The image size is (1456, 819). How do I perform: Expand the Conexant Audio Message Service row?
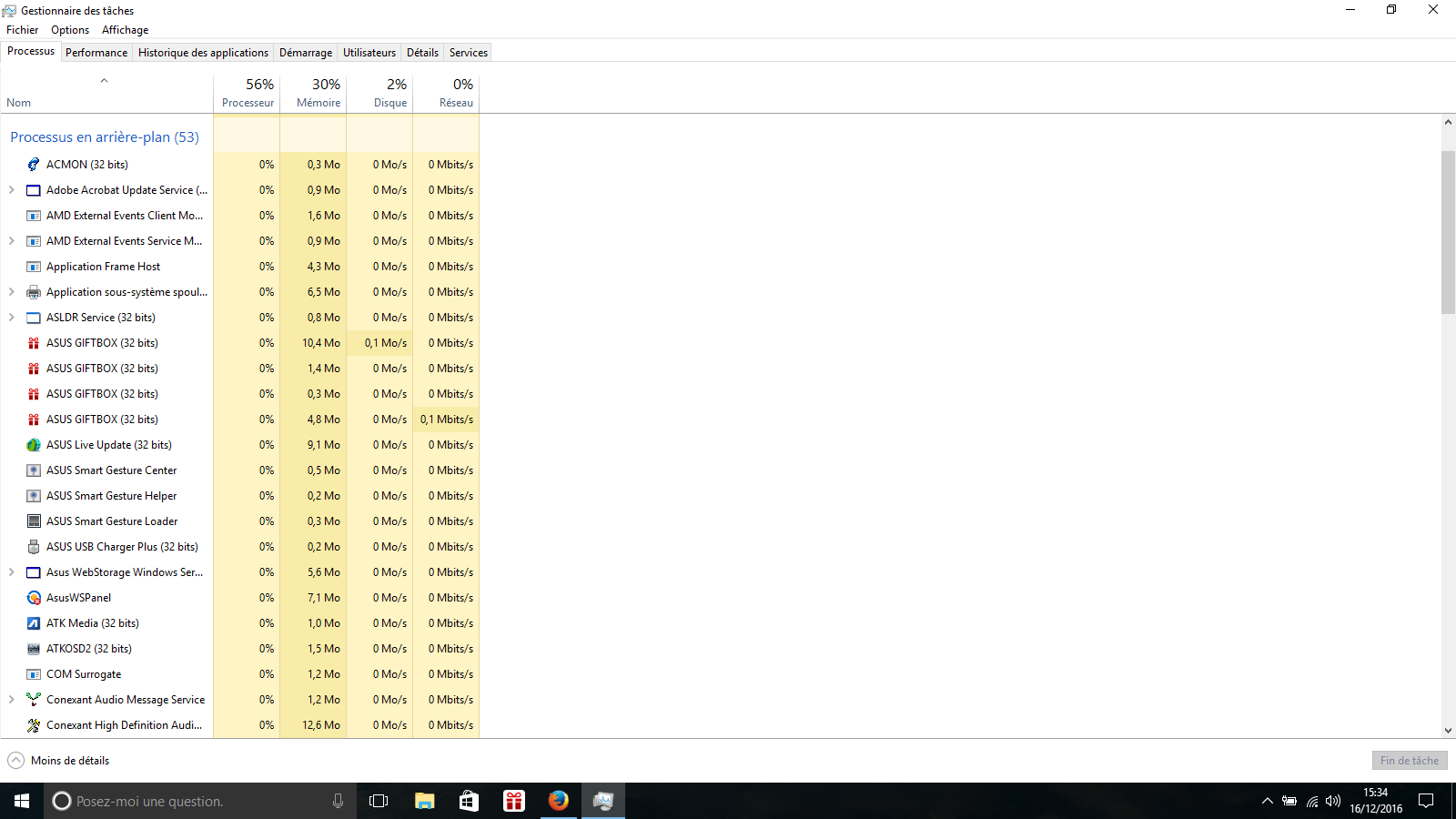tap(11, 700)
